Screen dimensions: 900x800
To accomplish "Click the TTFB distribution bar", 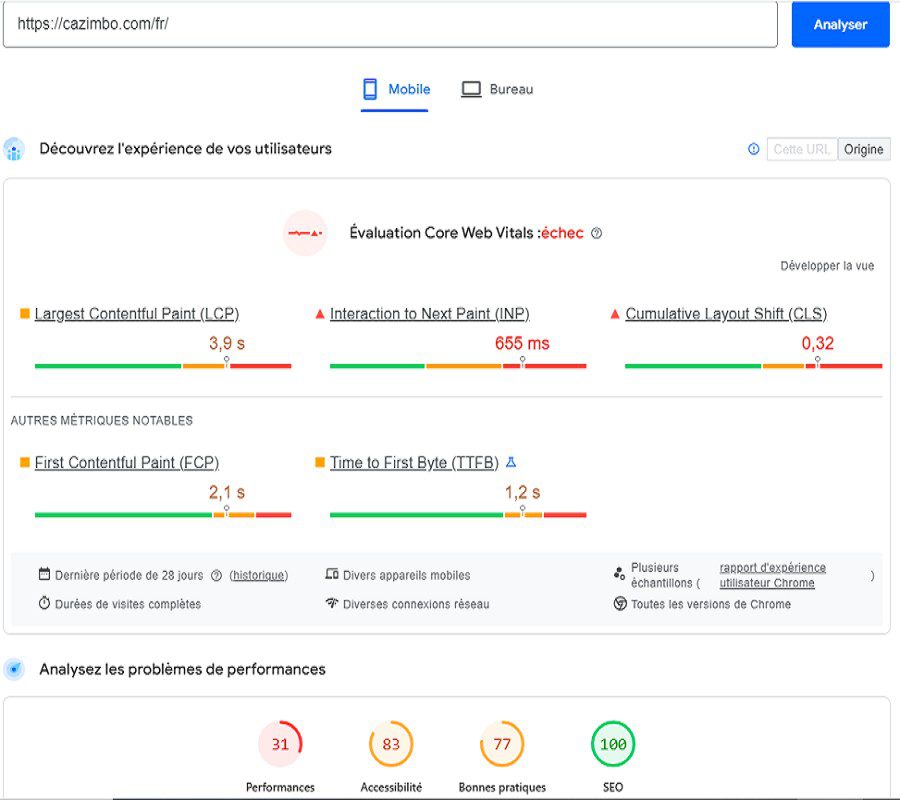I will 458,515.
